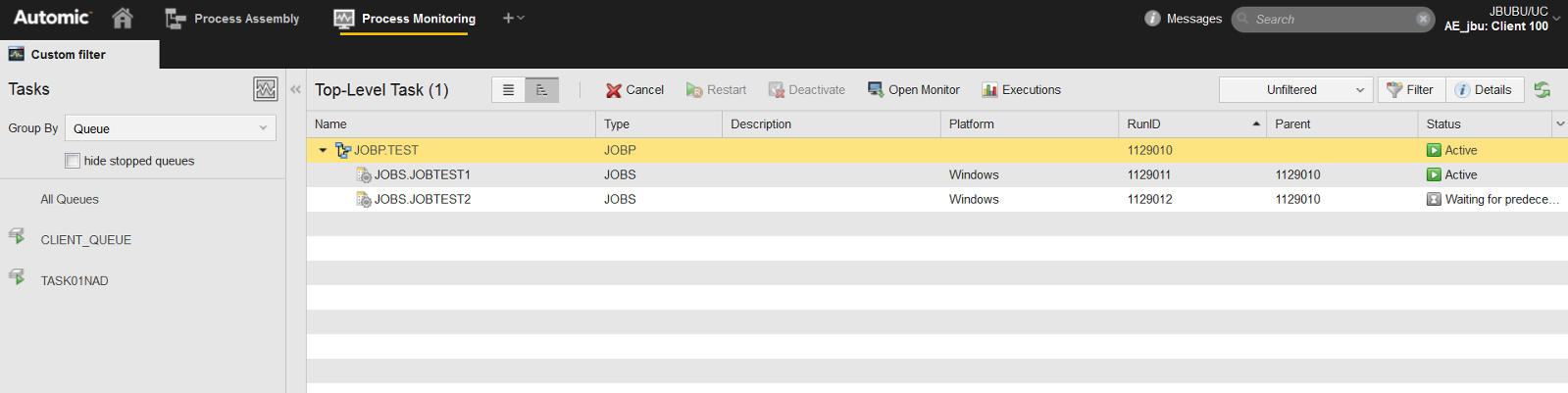Open the Group By Queue dropdown
This screenshot has height=393, width=1568.
click(x=170, y=128)
